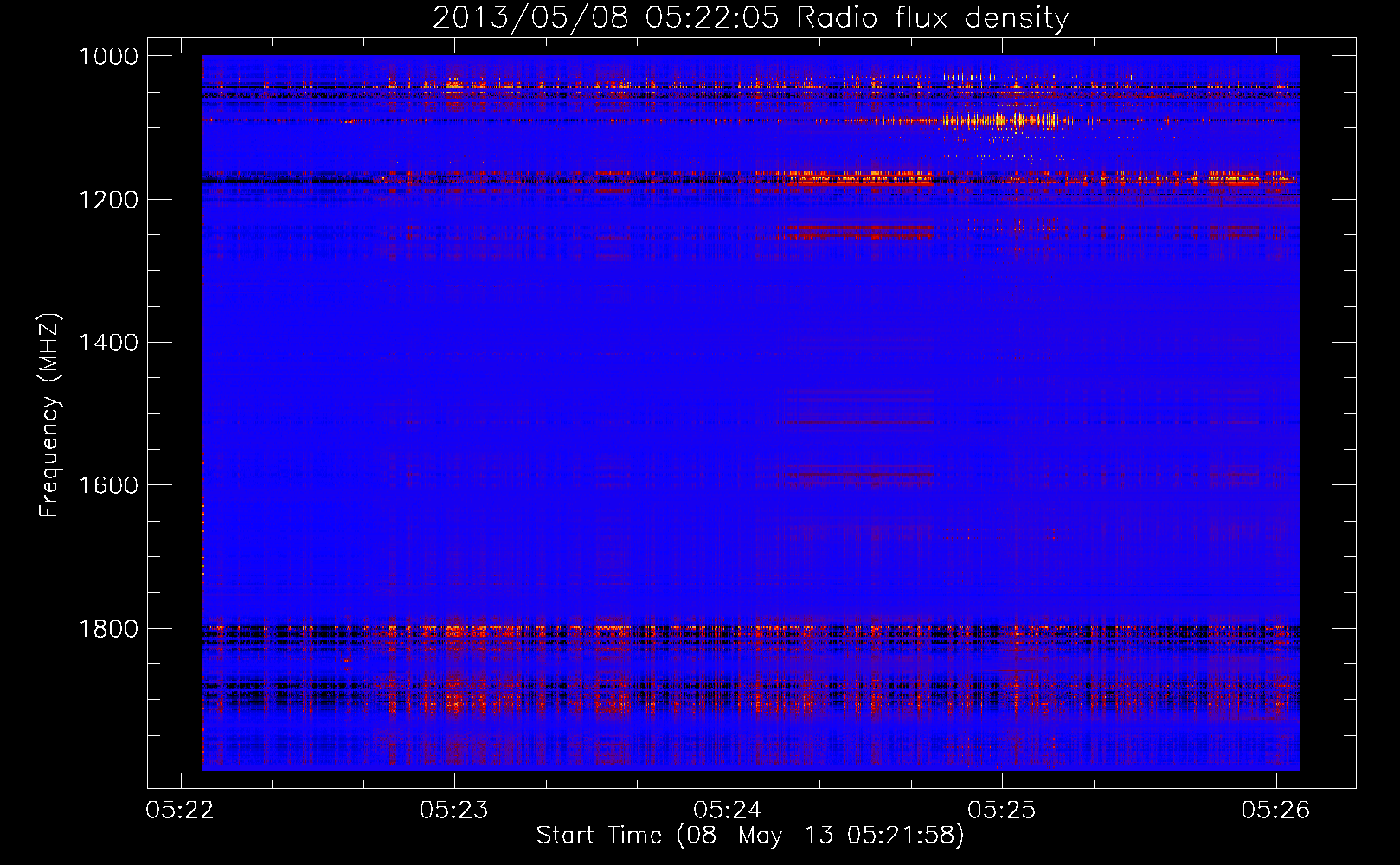Click the 05:23 time tick label
Screen dimensions: 1400x865
coord(454,811)
